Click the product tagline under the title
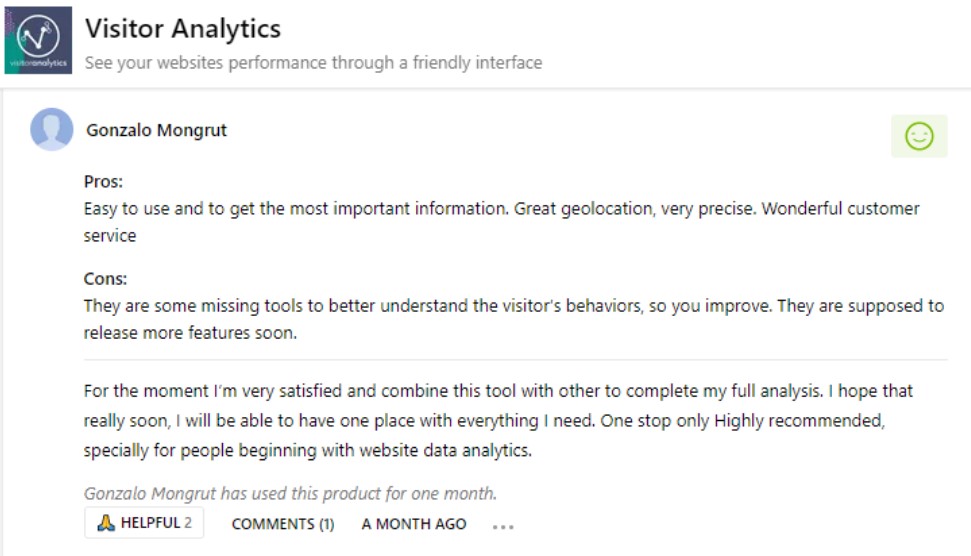971x556 pixels. coord(313,63)
